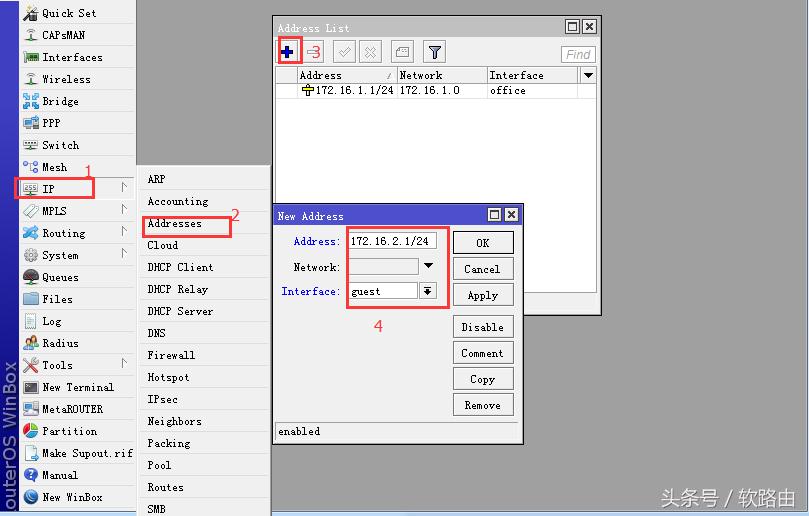This screenshot has height=516, width=809.
Task: Click the Disable button
Action: [483, 327]
